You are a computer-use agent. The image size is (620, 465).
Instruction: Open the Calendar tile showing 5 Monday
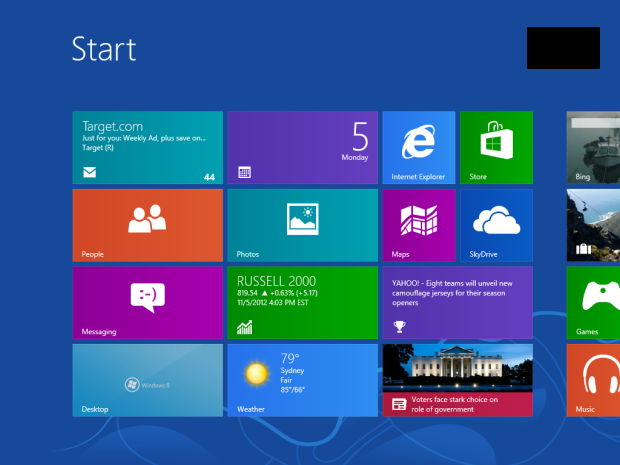tap(302, 147)
